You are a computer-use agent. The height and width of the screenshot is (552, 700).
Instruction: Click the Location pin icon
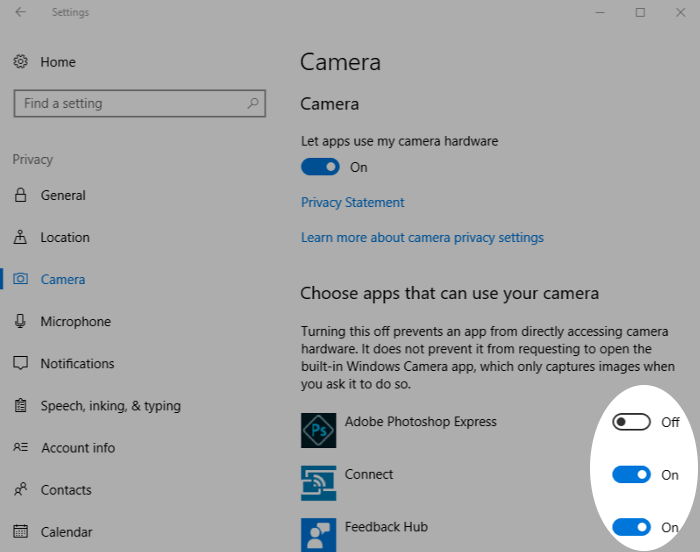20,237
